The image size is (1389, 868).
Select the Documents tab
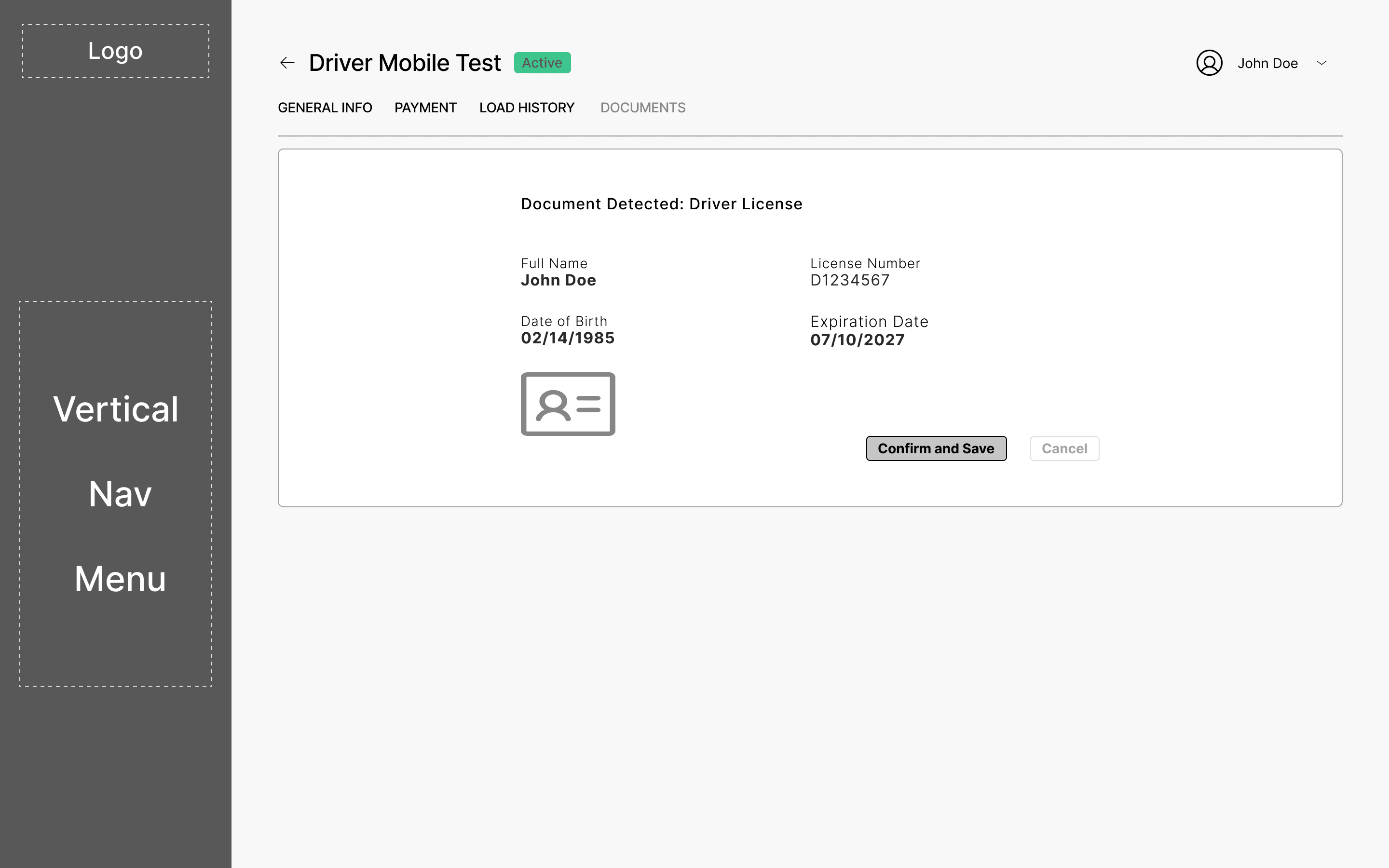[x=642, y=108]
